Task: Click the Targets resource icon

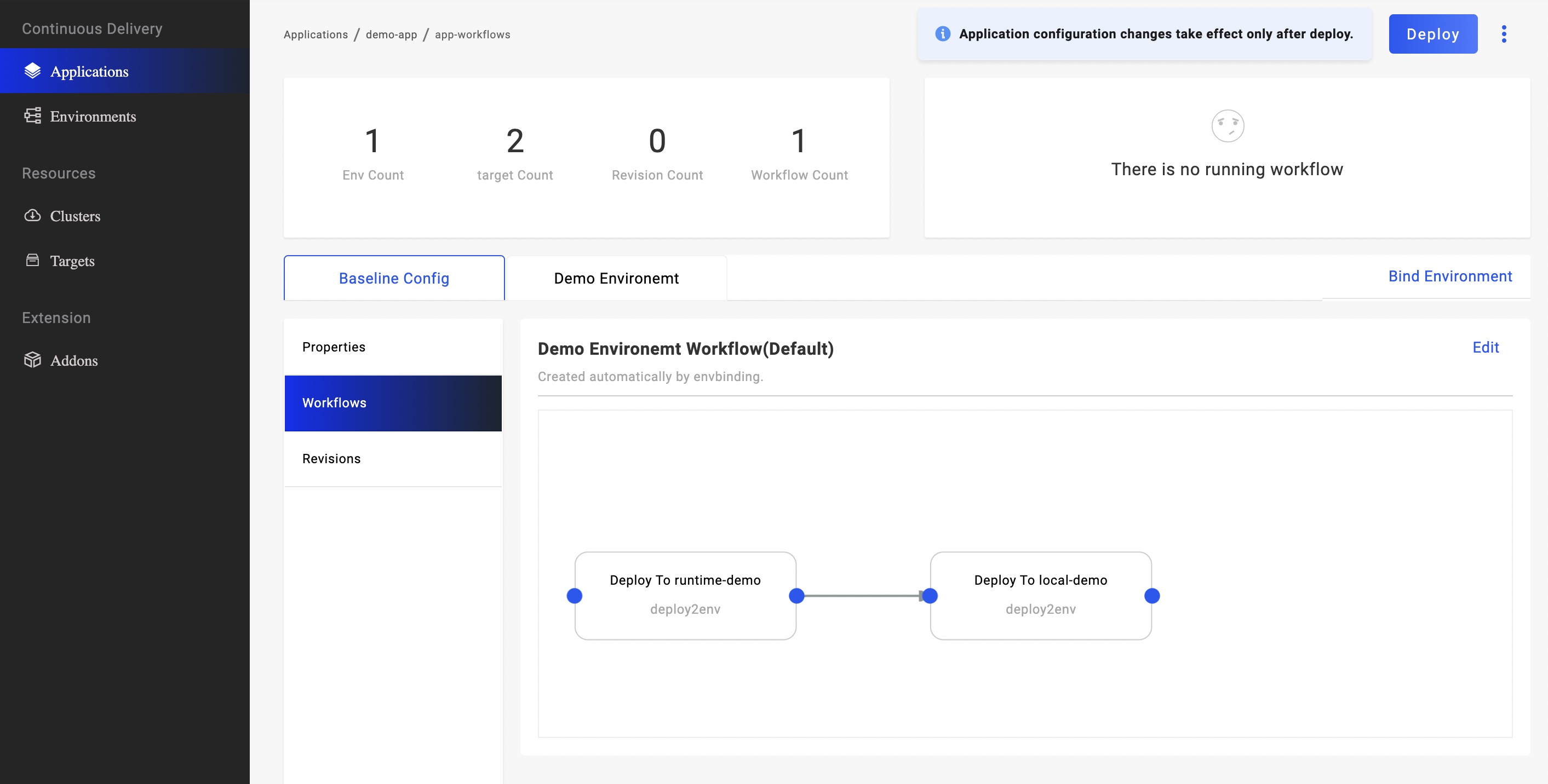Action: 33,261
